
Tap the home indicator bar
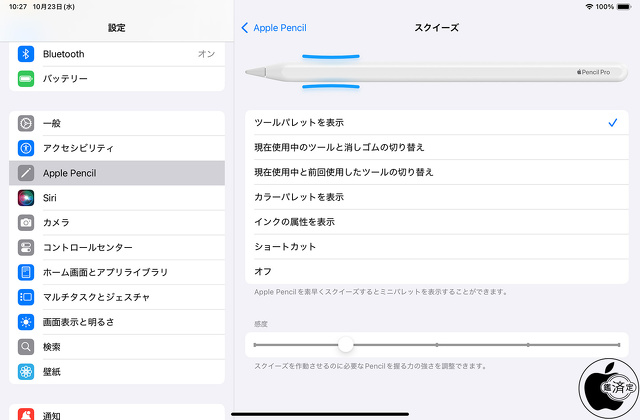pyautogui.click(x=320, y=414)
